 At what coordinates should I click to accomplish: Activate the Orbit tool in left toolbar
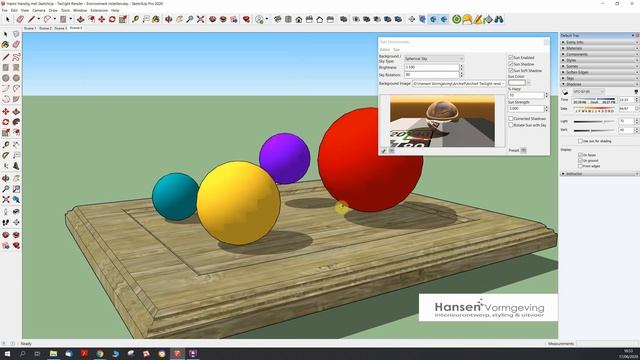tap(6, 178)
